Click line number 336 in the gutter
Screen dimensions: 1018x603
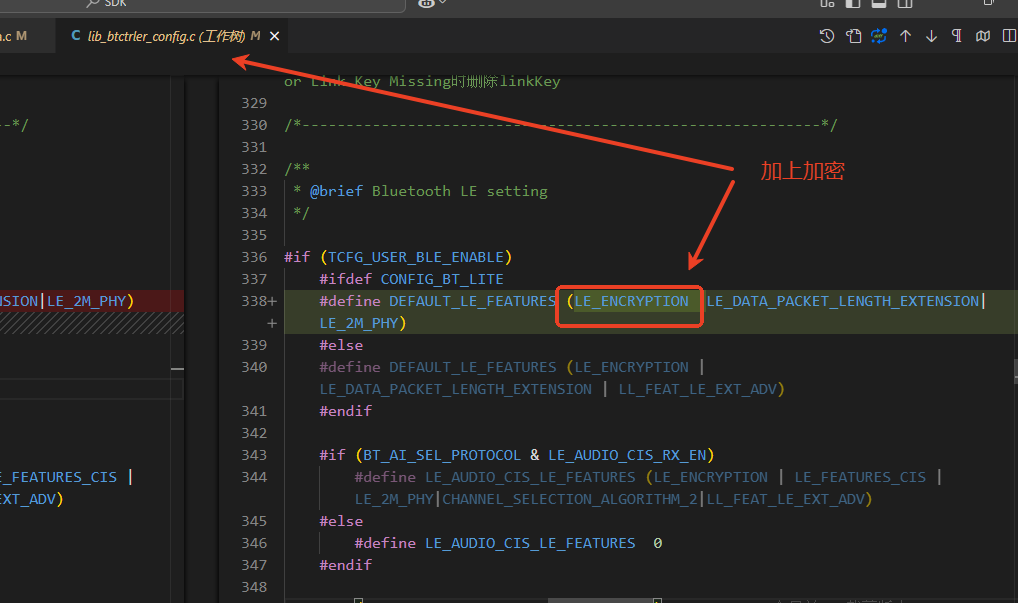pyautogui.click(x=254, y=257)
